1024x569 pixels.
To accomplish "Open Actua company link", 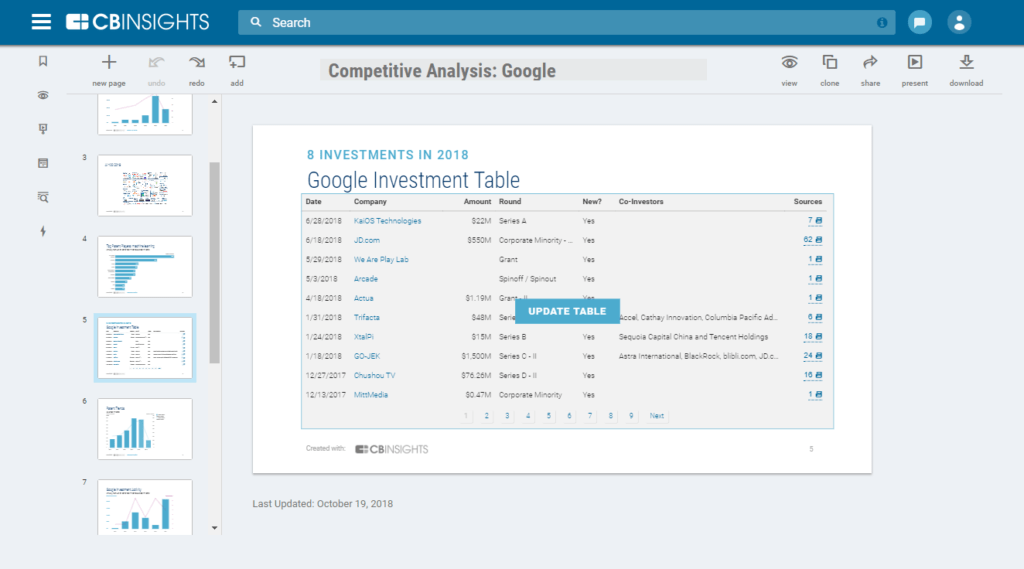I will 363,298.
